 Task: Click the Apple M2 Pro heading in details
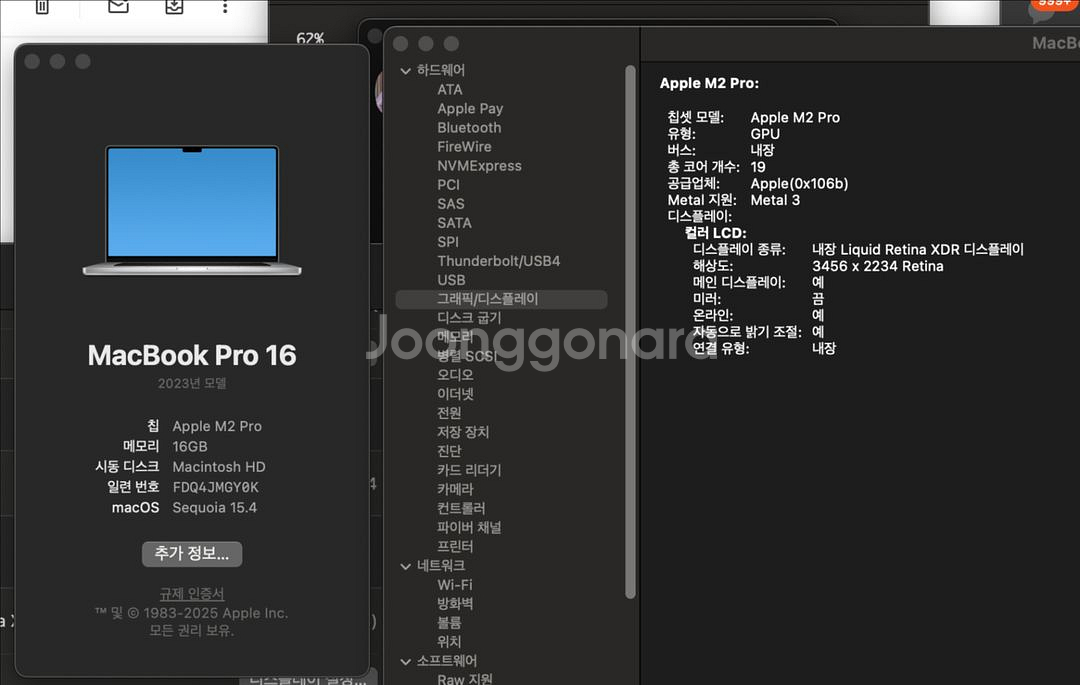(709, 83)
